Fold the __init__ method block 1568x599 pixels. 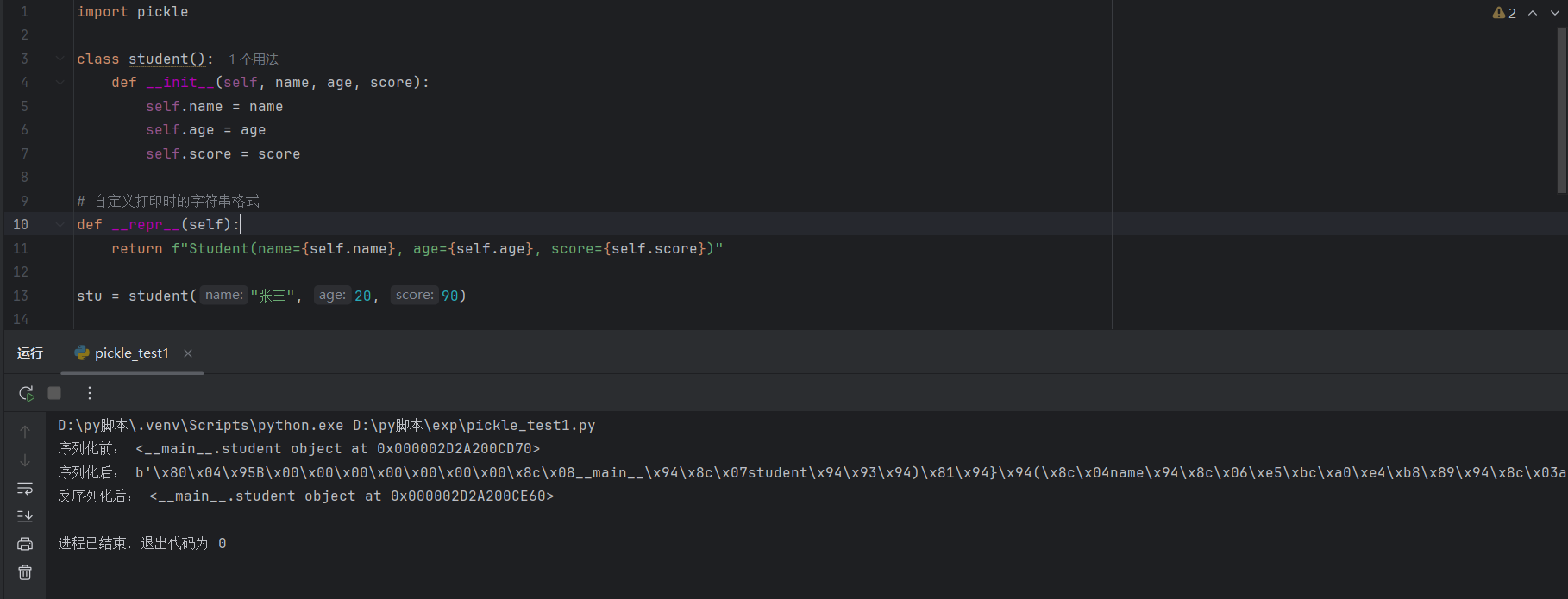click(60, 83)
